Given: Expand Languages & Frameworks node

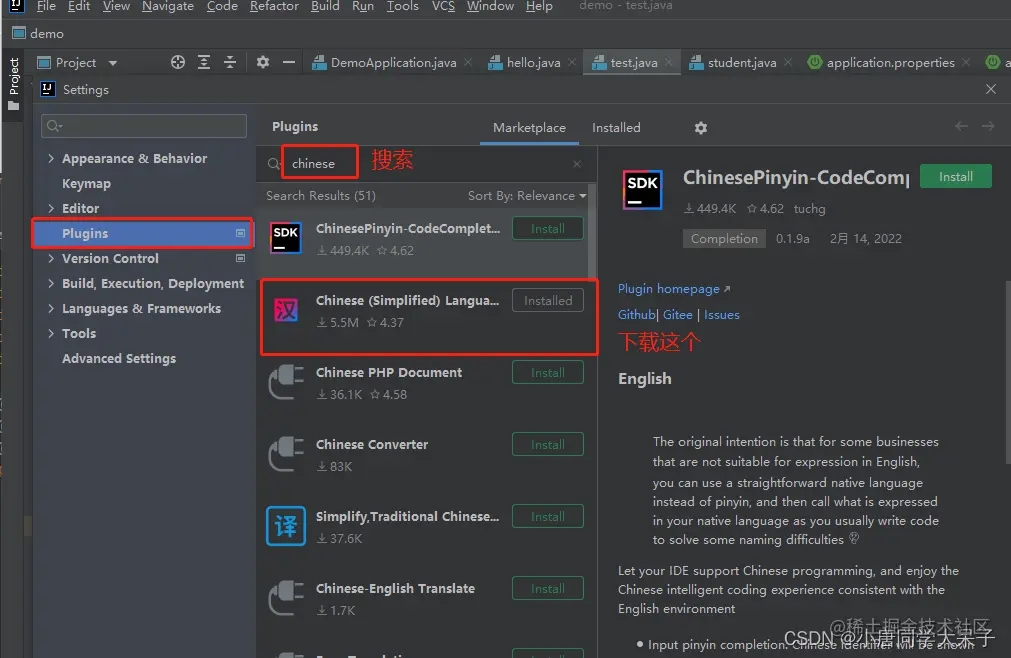Looking at the screenshot, I should pos(51,308).
